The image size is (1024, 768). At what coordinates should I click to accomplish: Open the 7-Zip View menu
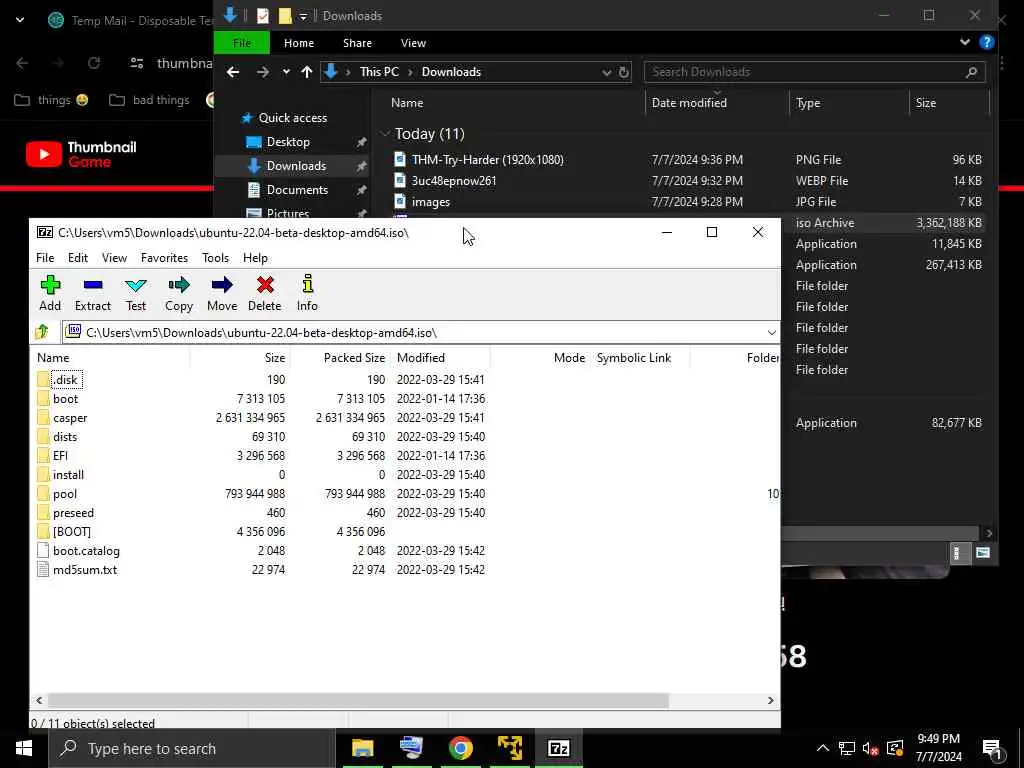click(114, 257)
